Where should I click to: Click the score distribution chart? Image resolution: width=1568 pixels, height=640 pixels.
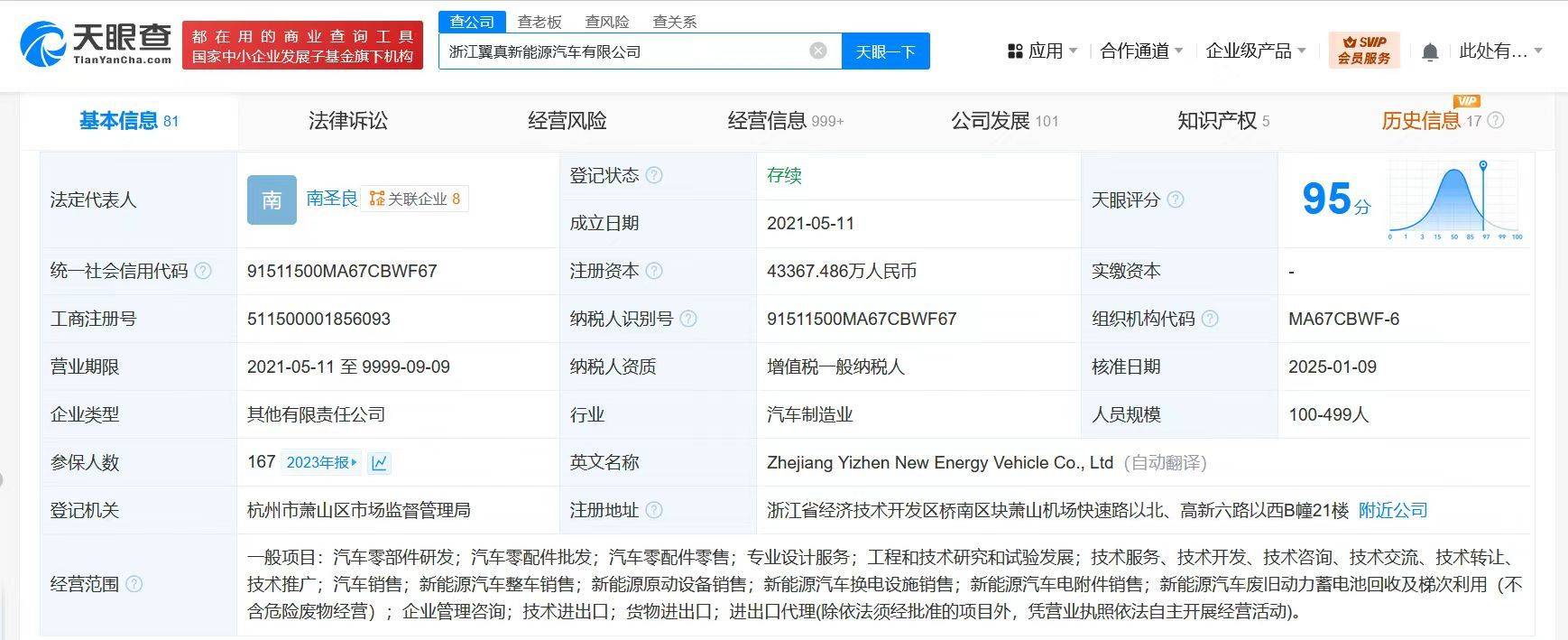[x=1455, y=200]
